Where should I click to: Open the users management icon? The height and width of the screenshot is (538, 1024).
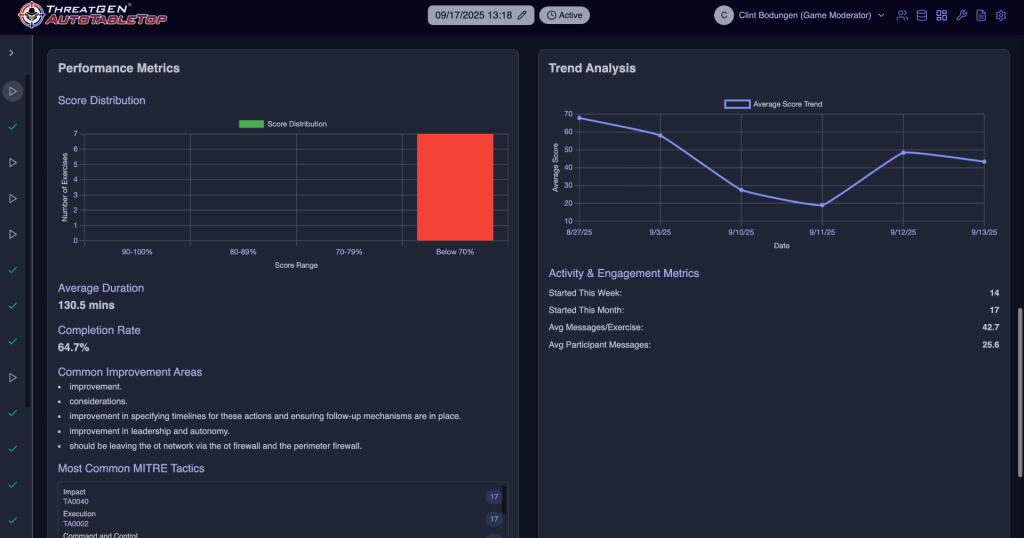902,15
